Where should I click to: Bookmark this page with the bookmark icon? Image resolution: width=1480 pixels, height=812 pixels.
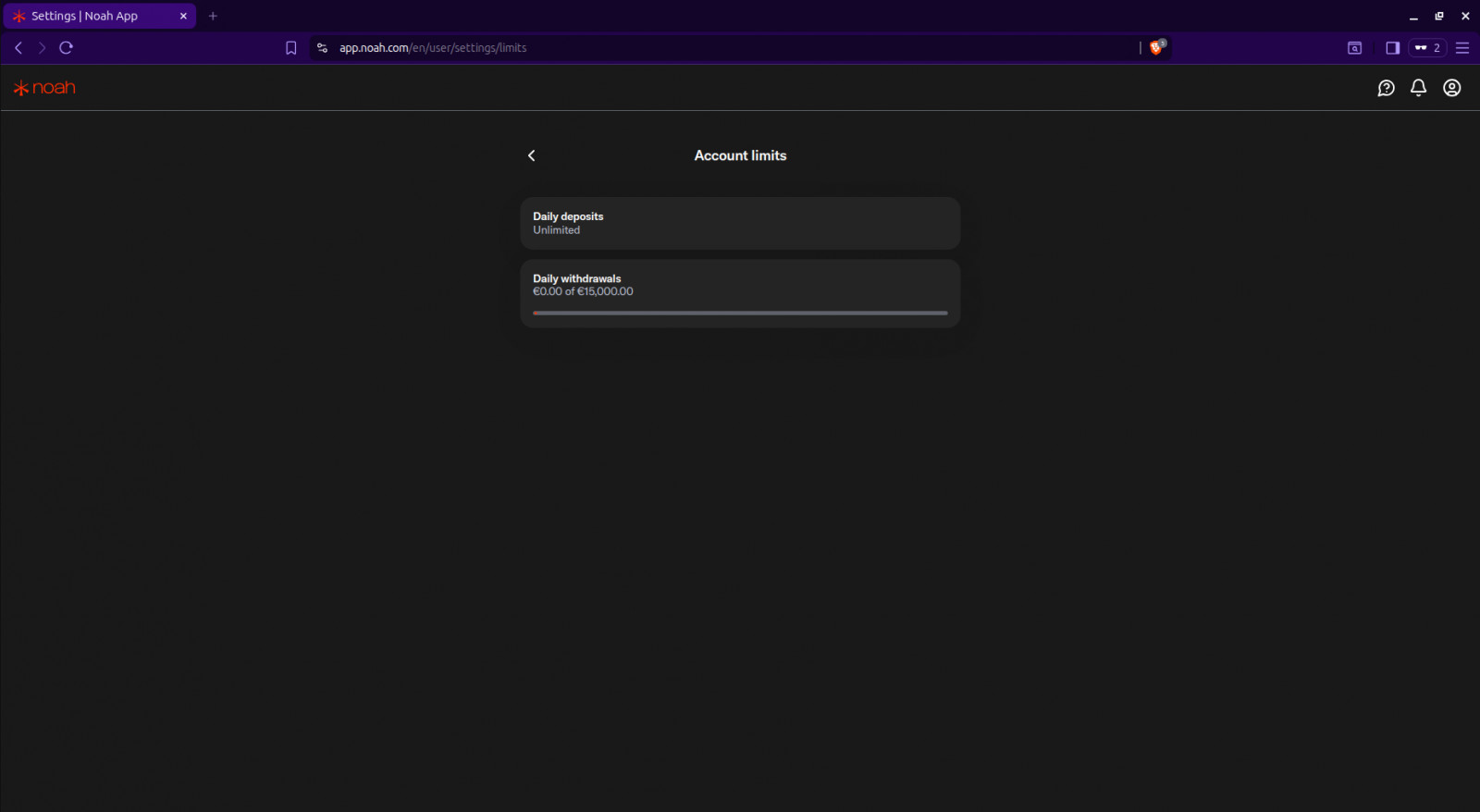click(x=291, y=48)
